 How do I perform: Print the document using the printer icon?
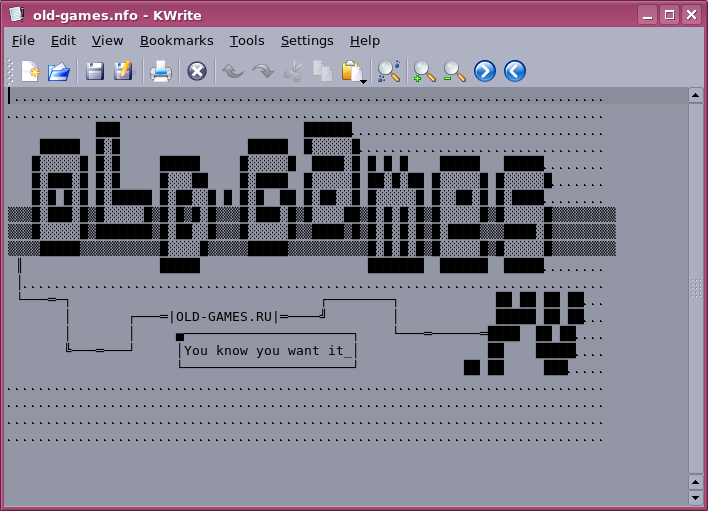click(x=161, y=71)
